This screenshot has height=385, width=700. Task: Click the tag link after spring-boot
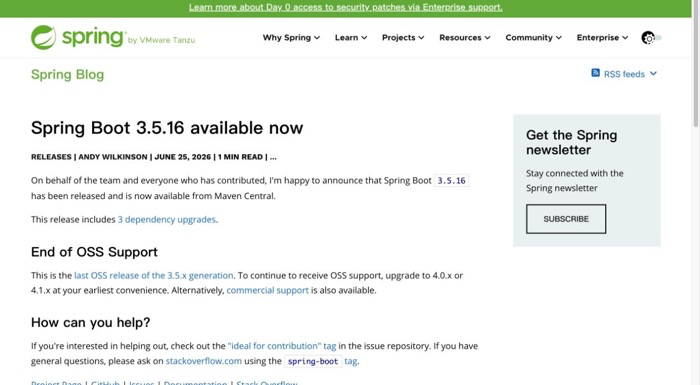[350, 361]
